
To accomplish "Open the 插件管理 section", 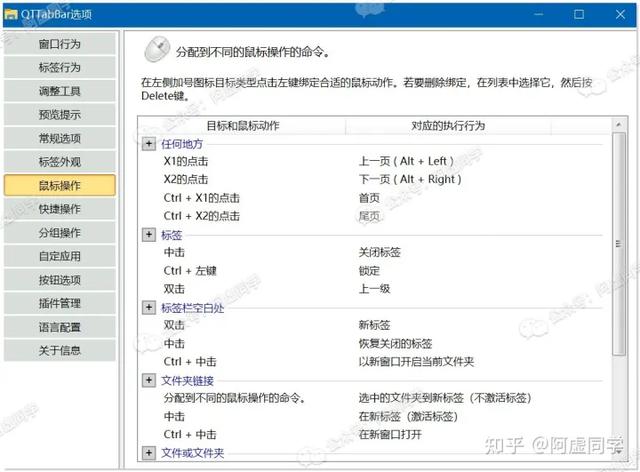I will coord(60,303).
